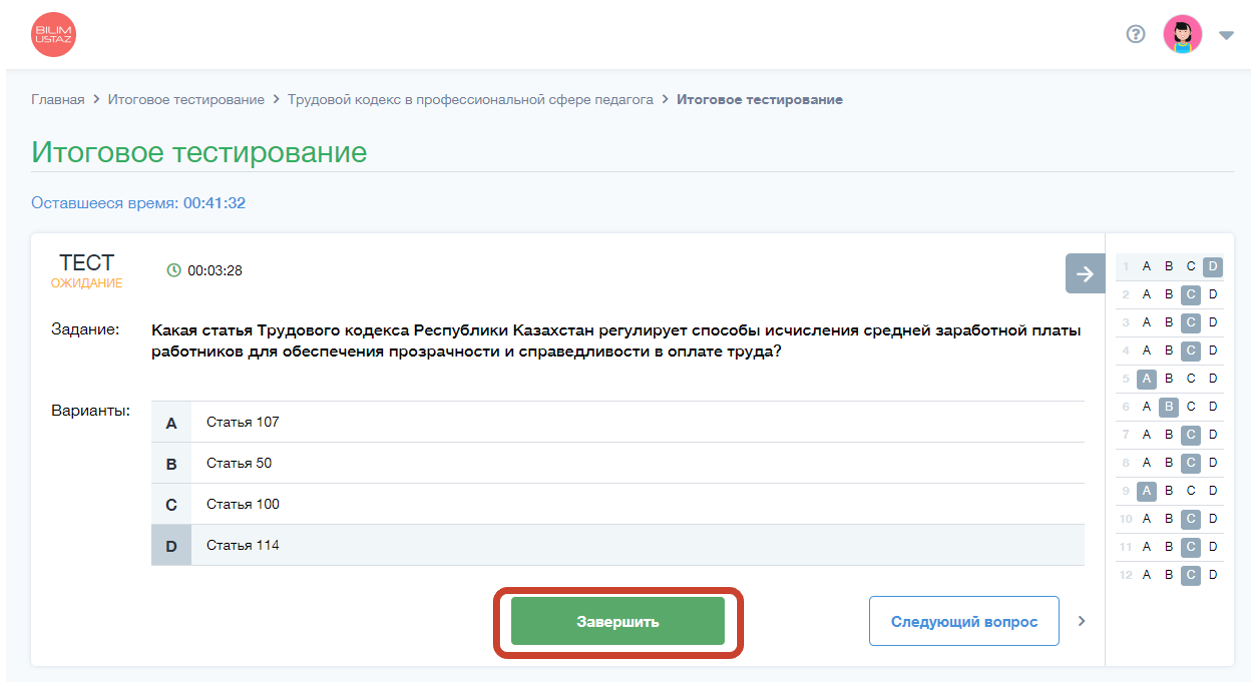
Task: Expand the profile dropdown arrow
Action: pyautogui.click(x=1226, y=36)
